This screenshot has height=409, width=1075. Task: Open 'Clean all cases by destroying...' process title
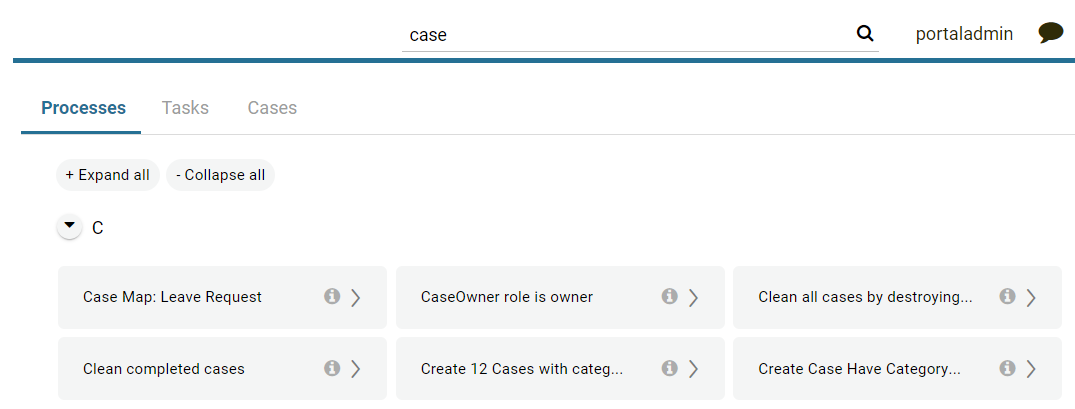coord(865,297)
